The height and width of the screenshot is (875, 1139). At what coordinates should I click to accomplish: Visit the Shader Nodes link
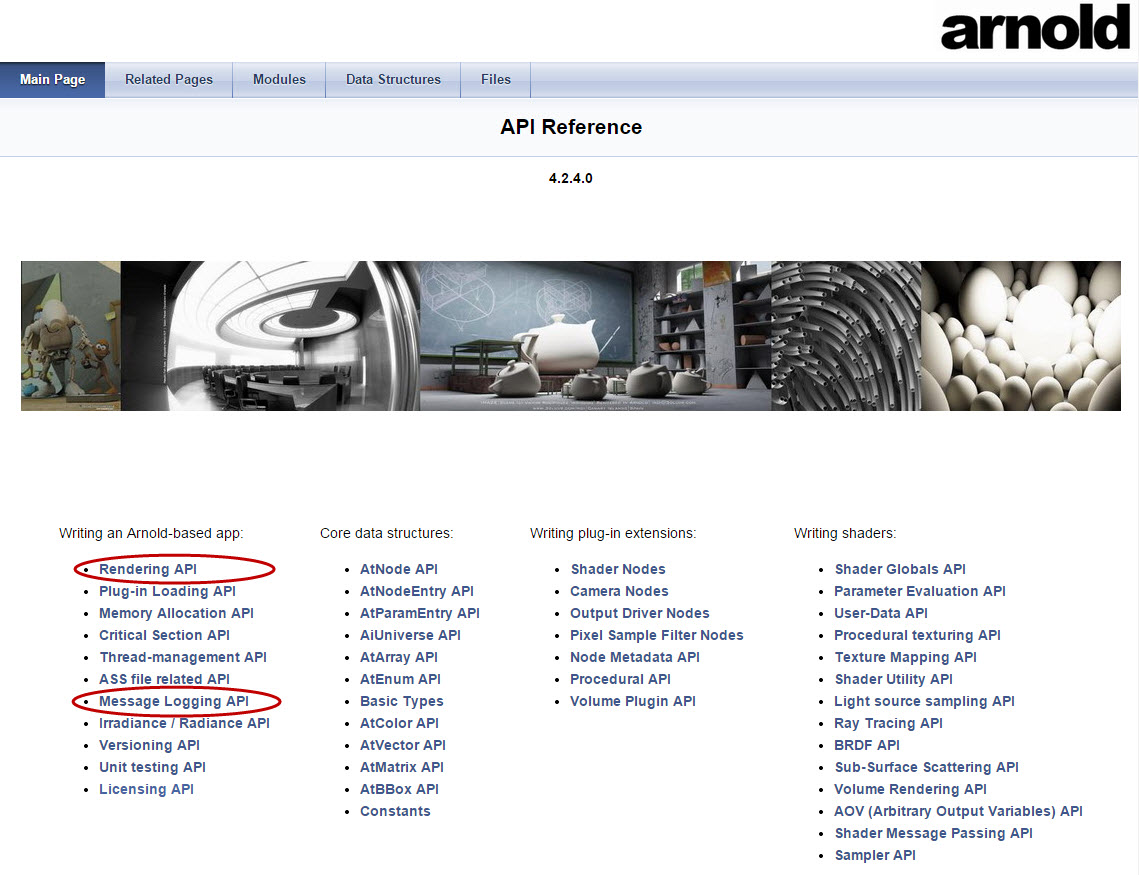tap(617, 569)
